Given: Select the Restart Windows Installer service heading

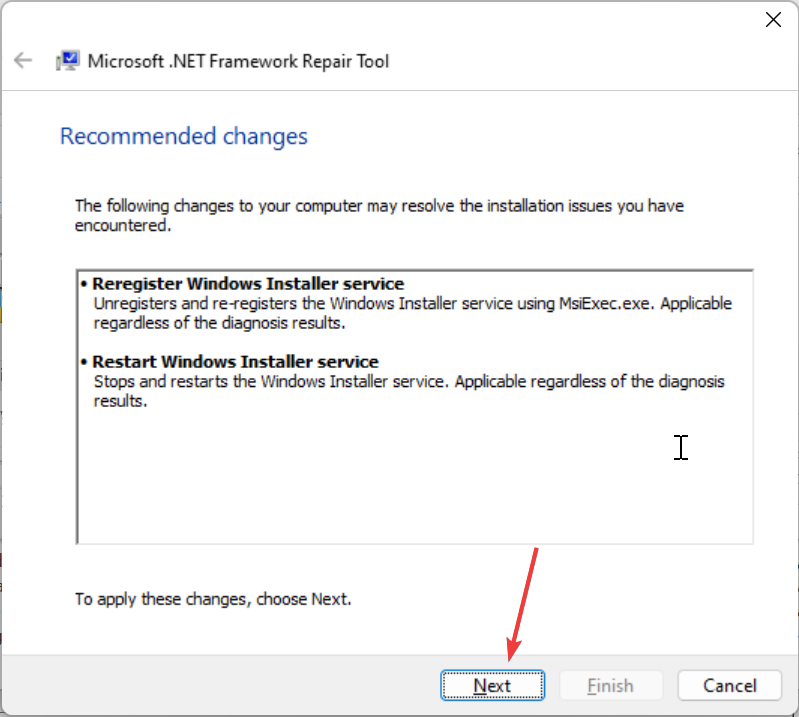Looking at the screenshot, I should (235, 361).
